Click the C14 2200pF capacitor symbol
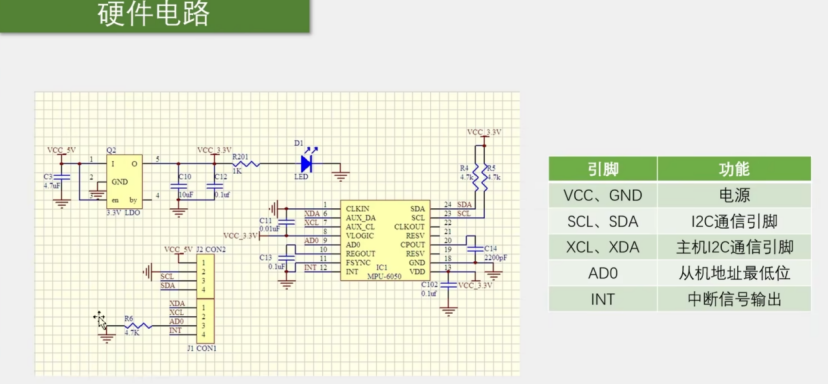The image size is (828, 385). [474, 248]
